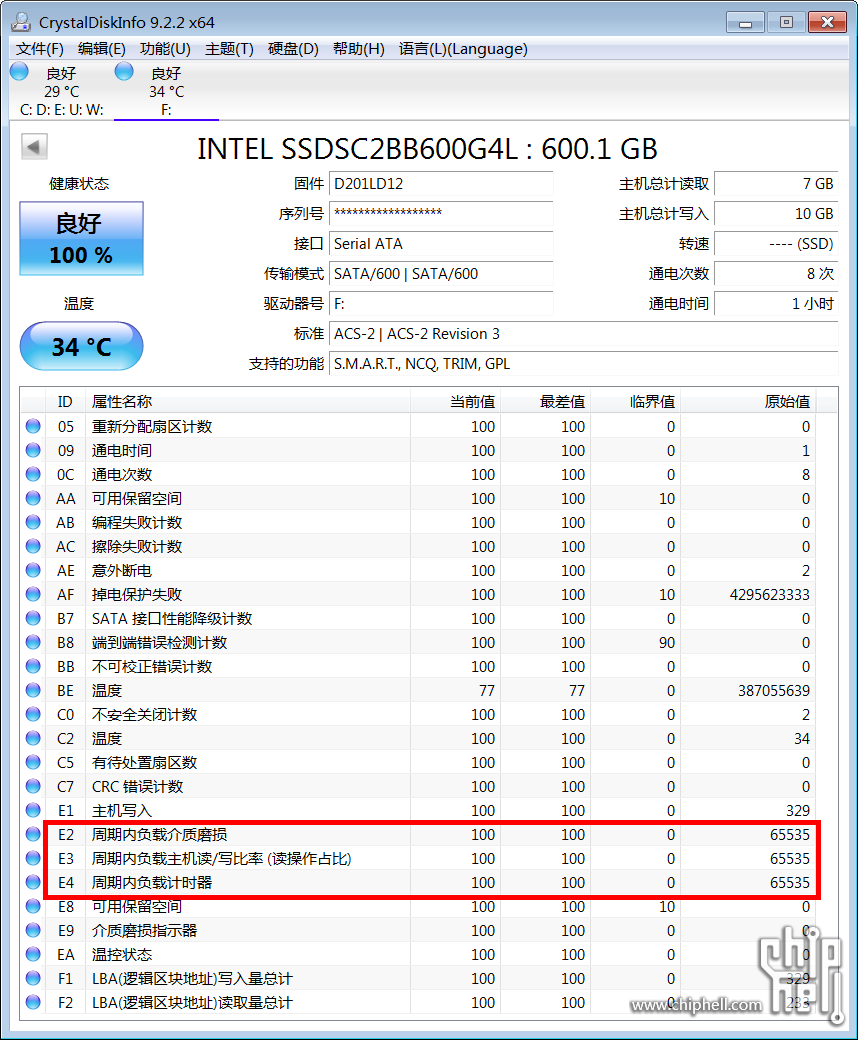This screenshot has width=858, height=1040.
Task: Click the 标准 ACS-2 Revision 3 field
Action: tap(583, 334)
